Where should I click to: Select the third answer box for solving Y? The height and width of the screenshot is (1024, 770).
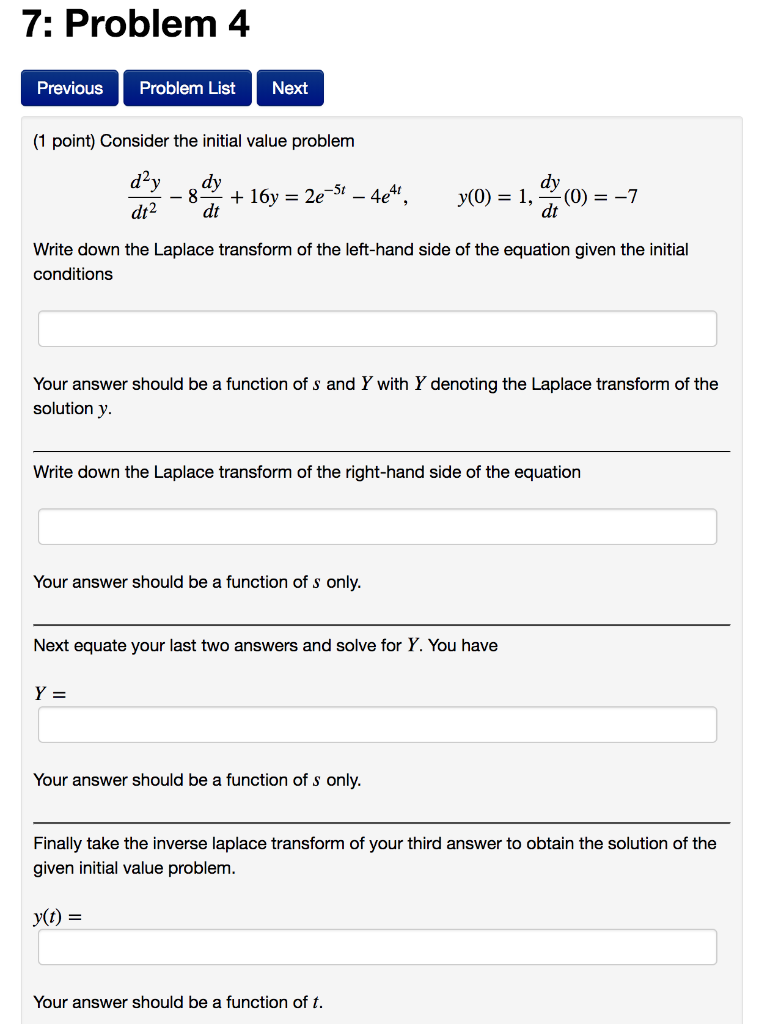[377, 724]
